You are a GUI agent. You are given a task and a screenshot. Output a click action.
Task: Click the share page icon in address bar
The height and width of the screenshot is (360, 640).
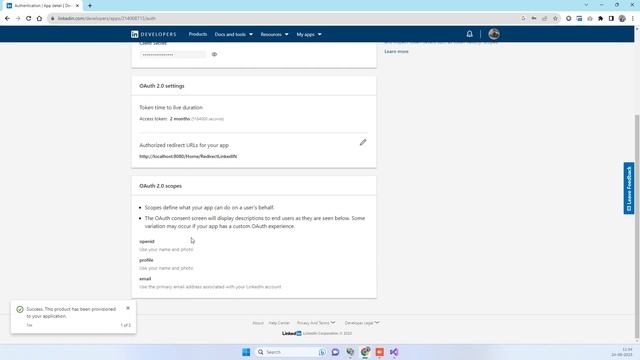(544, 18)
